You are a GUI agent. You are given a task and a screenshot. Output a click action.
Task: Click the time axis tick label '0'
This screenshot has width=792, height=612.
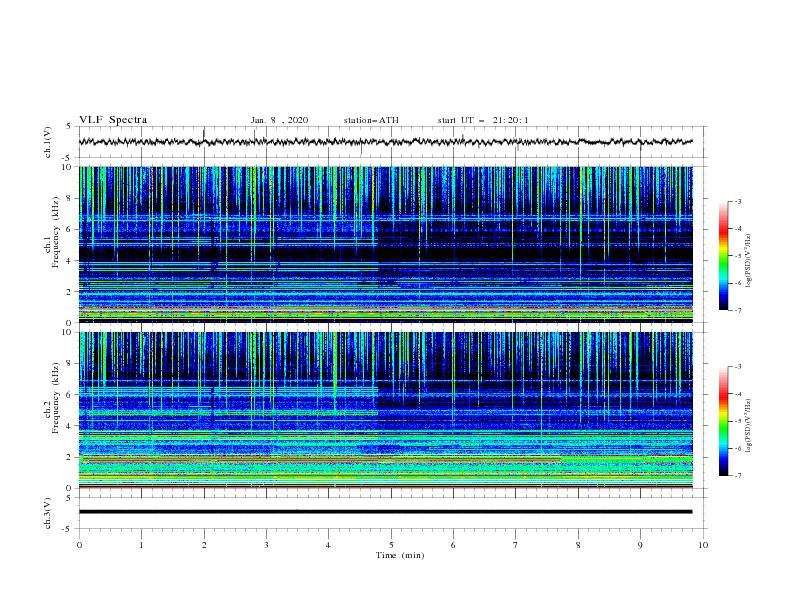point(79,545)
